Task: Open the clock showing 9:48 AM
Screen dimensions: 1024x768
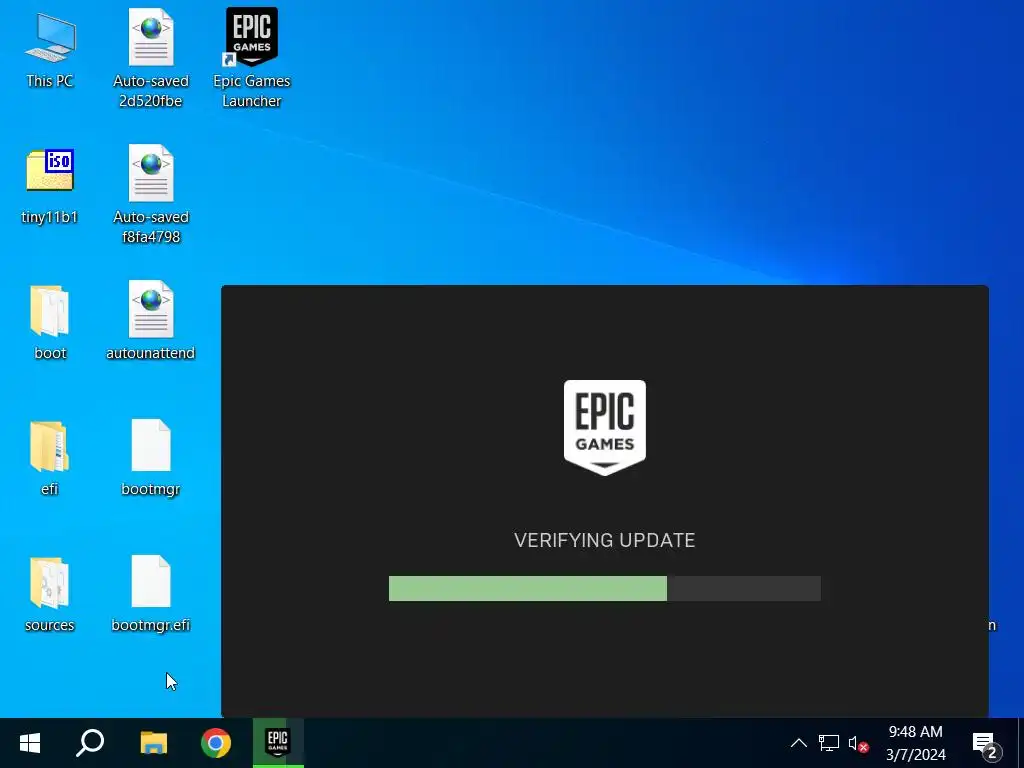Action: pos(916,743)
